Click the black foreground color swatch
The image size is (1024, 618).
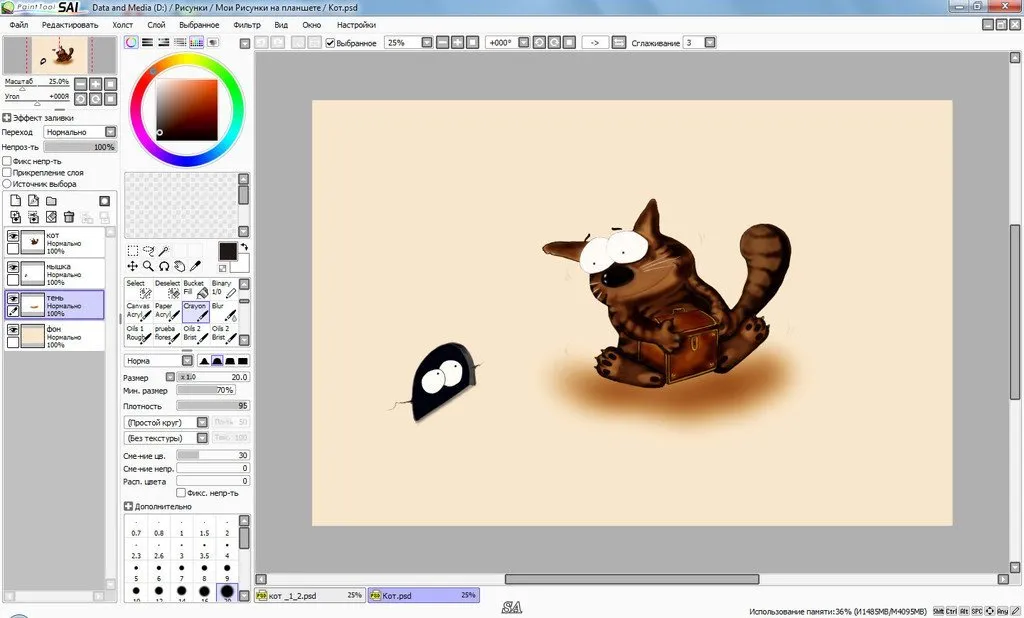[227, 251]
